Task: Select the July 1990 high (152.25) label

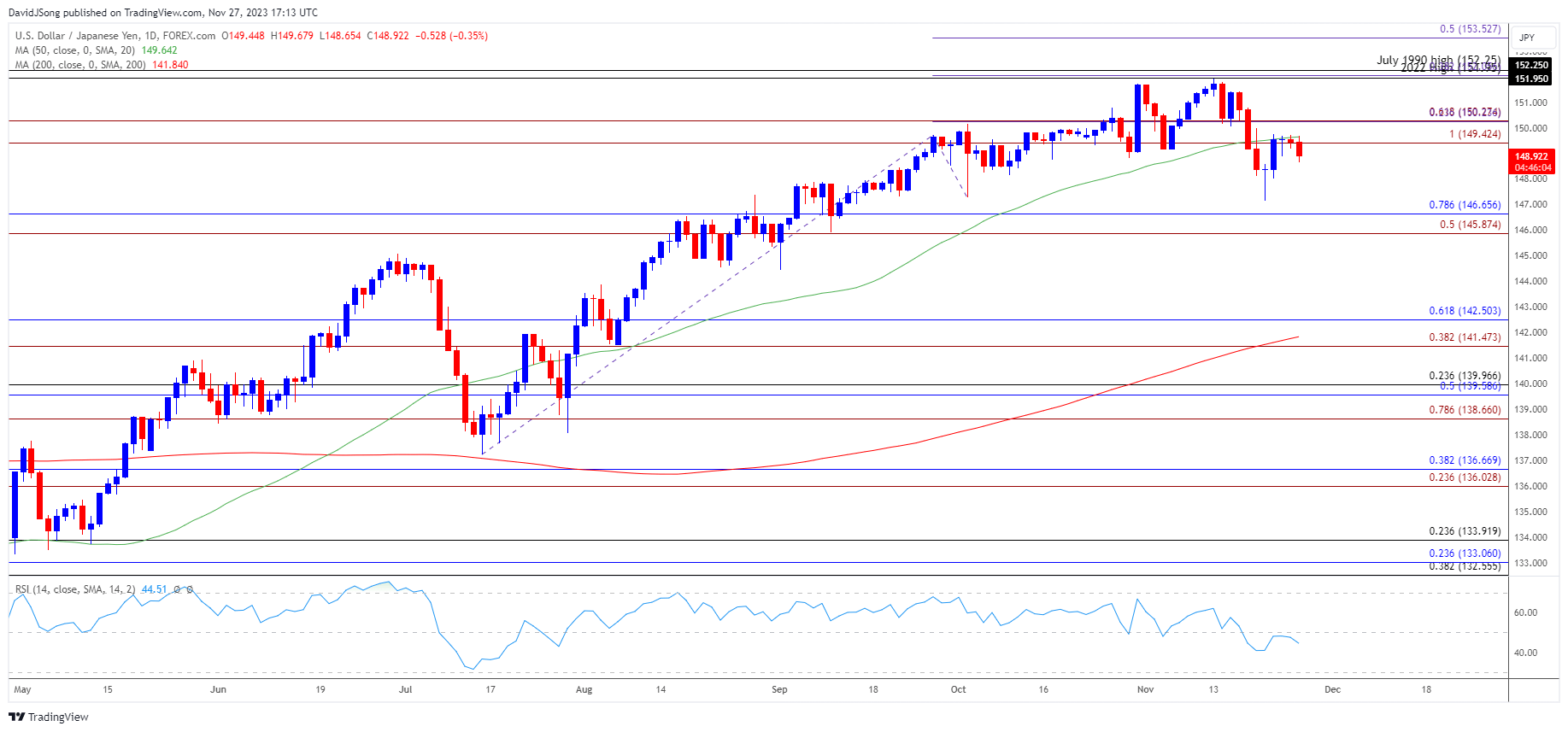Action: 1438,60
